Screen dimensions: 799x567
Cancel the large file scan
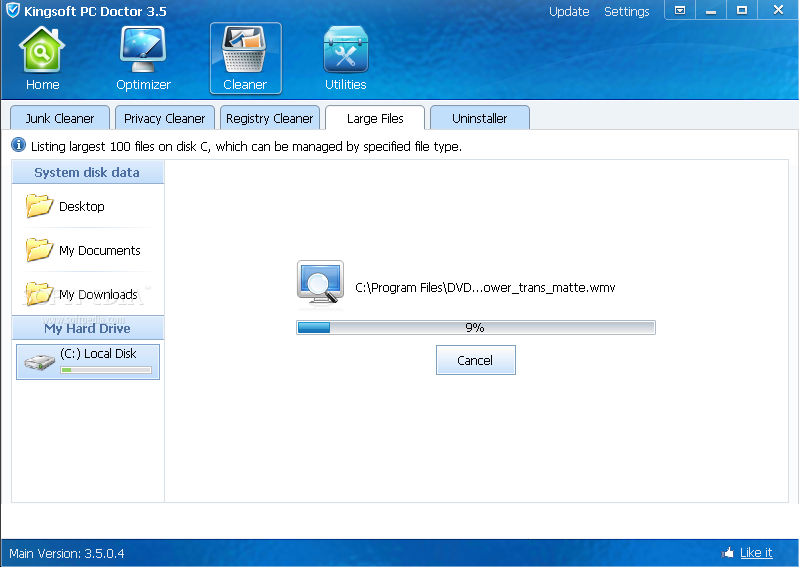click(x=475, y=360)
